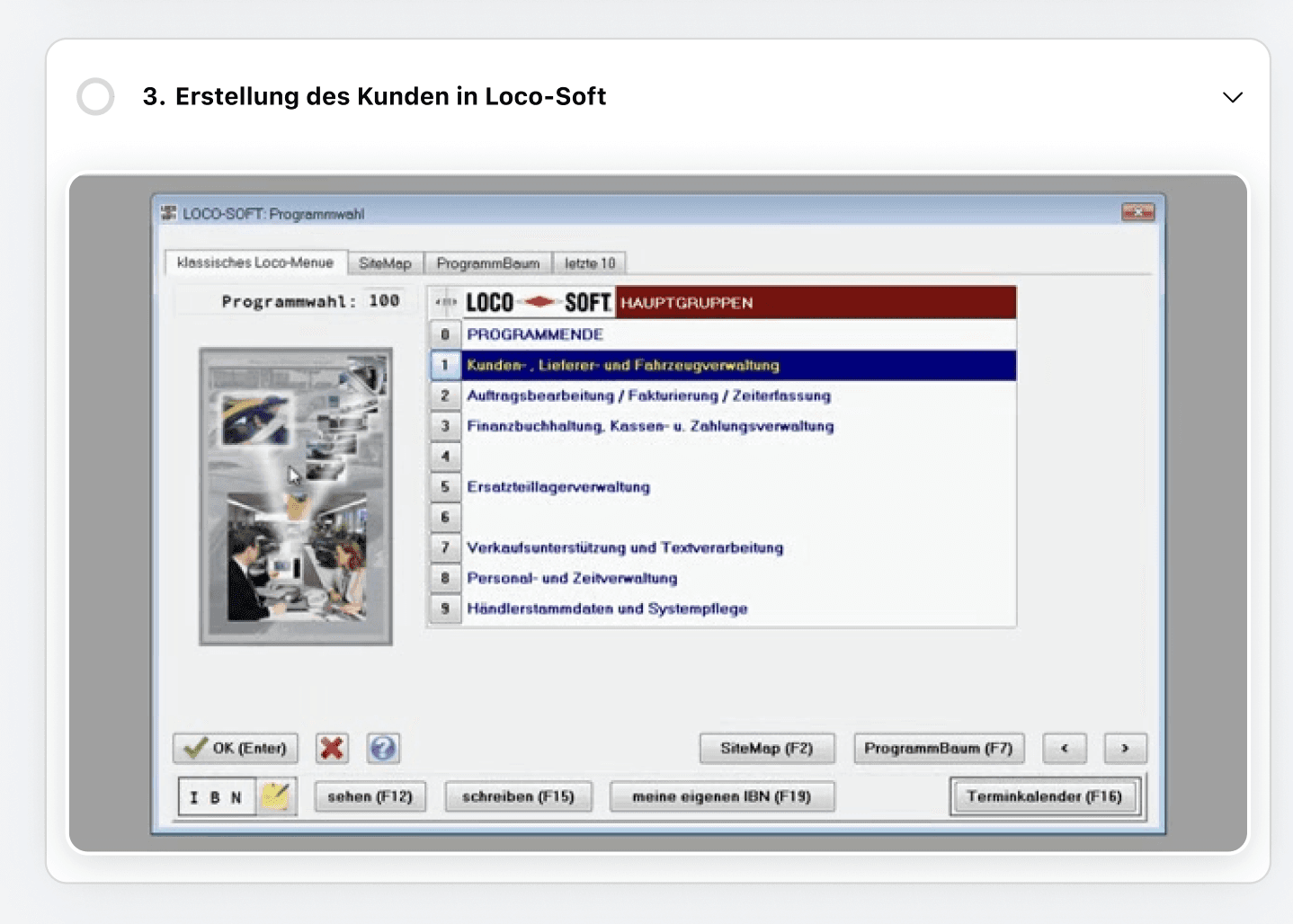1293x924 pixels.
Task: Click number button 7 in the menu list
Action: (x=445, y=548)
